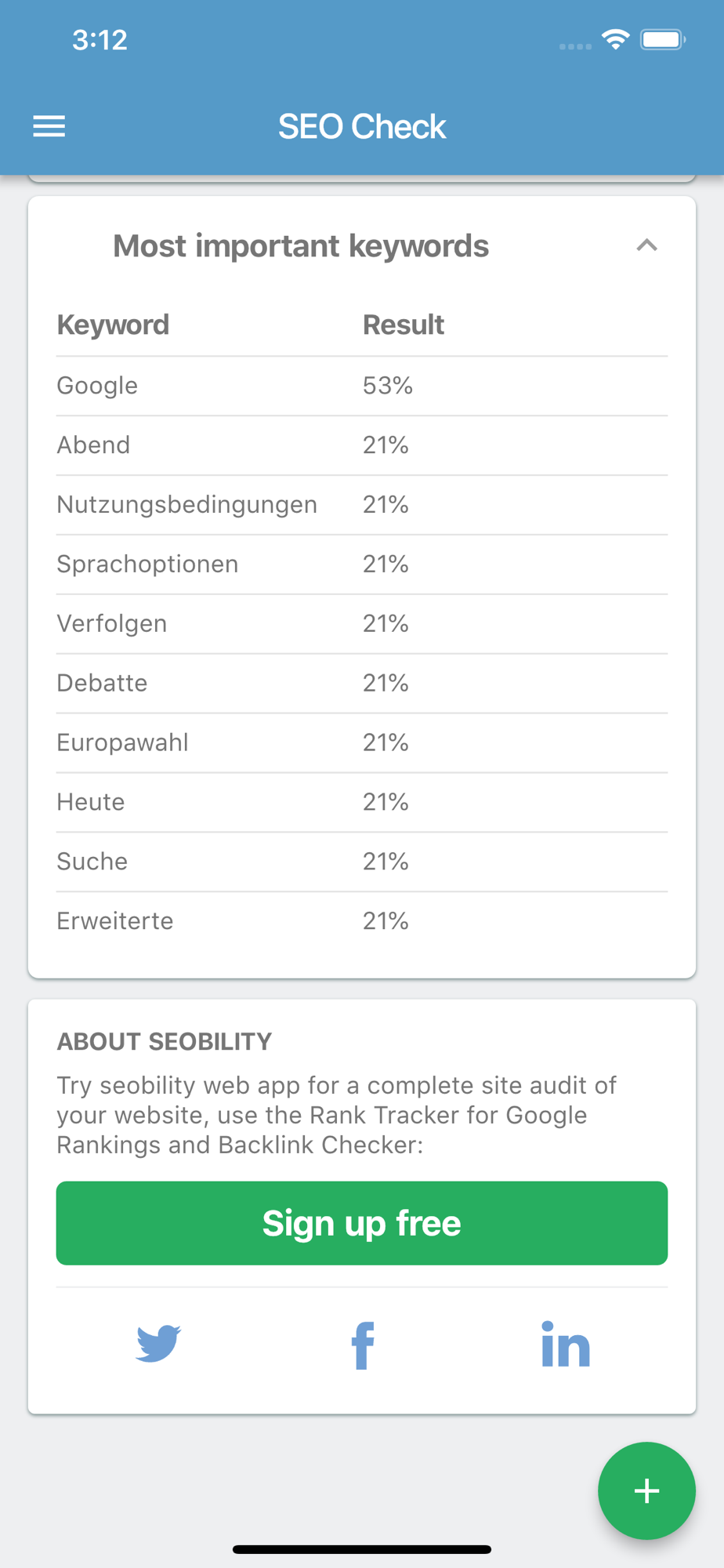Tap the chevron beside Most important keywords
The height and width of the screenshot is (1568, 724).
(x=646, y=245)
